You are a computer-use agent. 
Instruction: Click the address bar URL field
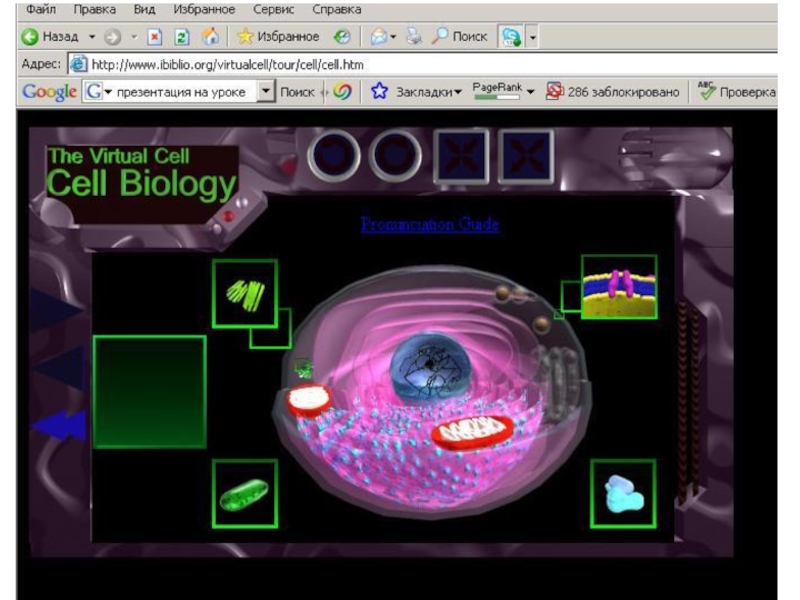[422, 65]
